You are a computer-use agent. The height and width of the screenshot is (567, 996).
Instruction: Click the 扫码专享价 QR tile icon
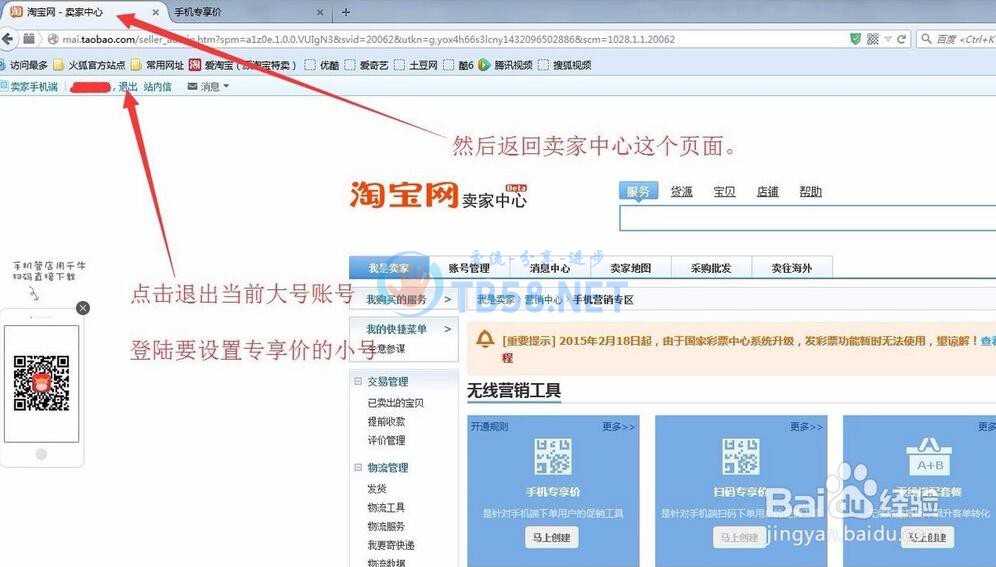tap(740, 456)
